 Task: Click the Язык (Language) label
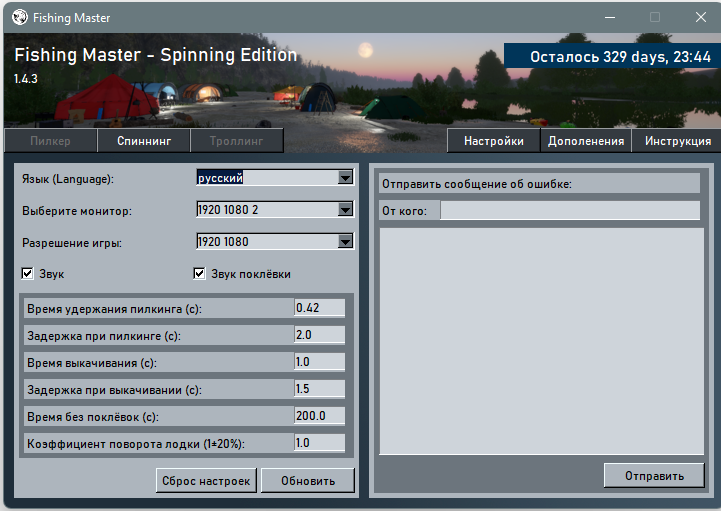(x=68, y=179)
